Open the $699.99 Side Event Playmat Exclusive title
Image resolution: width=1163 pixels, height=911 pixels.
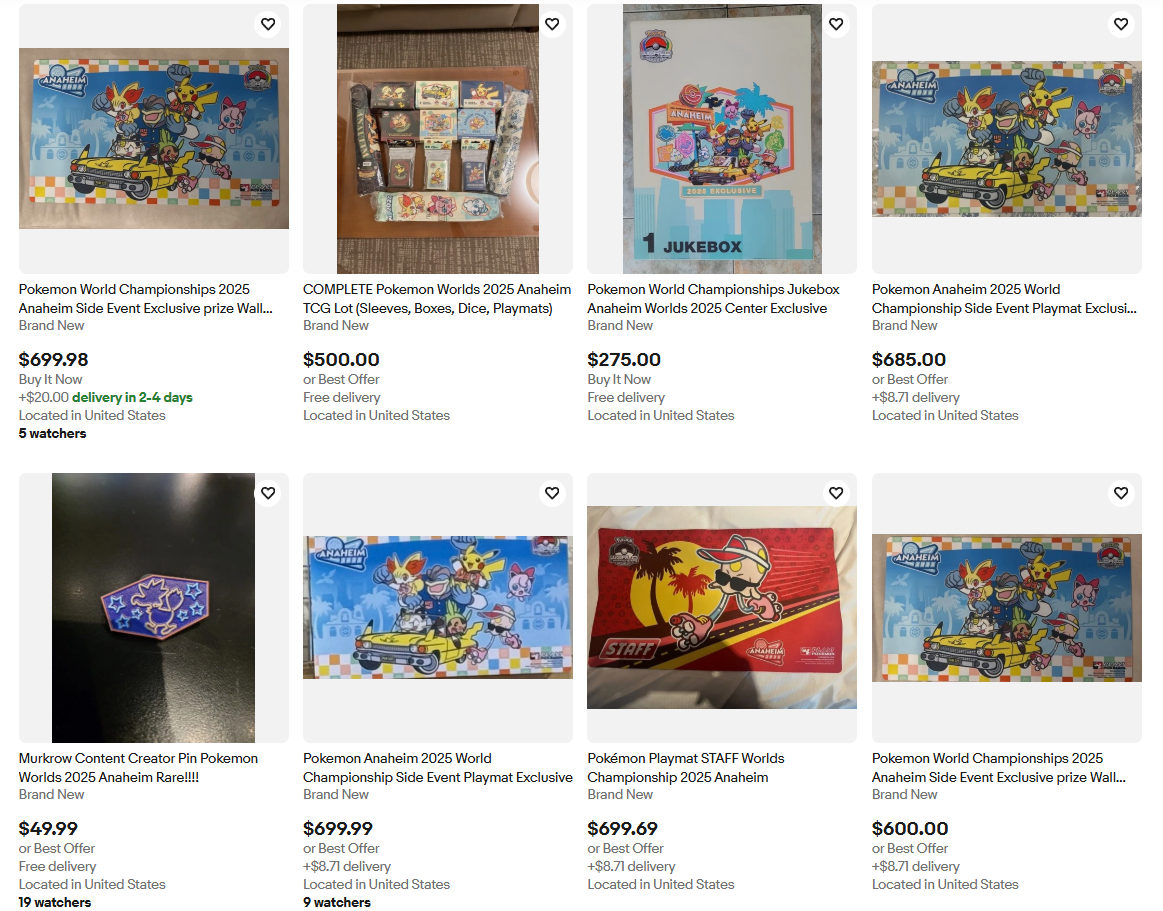pos(438,768)
